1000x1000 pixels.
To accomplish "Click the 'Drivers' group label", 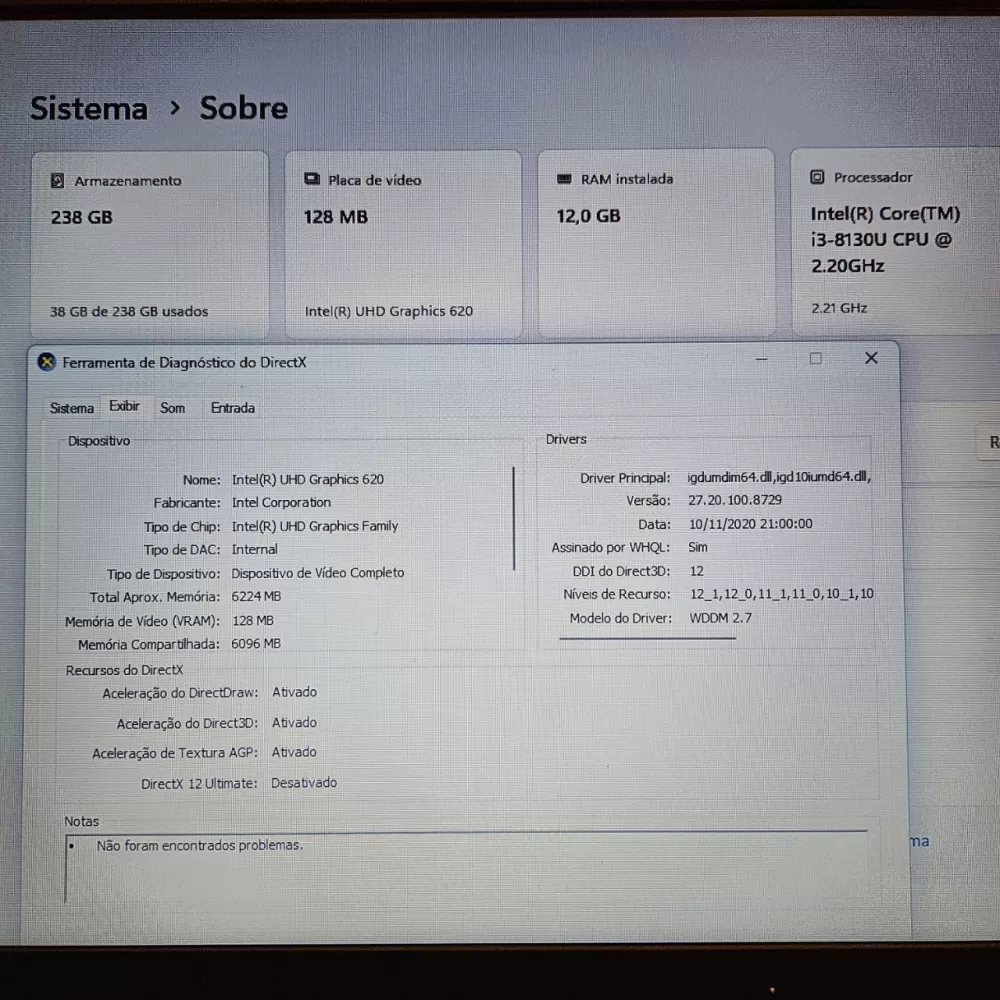I will point(566,439).
